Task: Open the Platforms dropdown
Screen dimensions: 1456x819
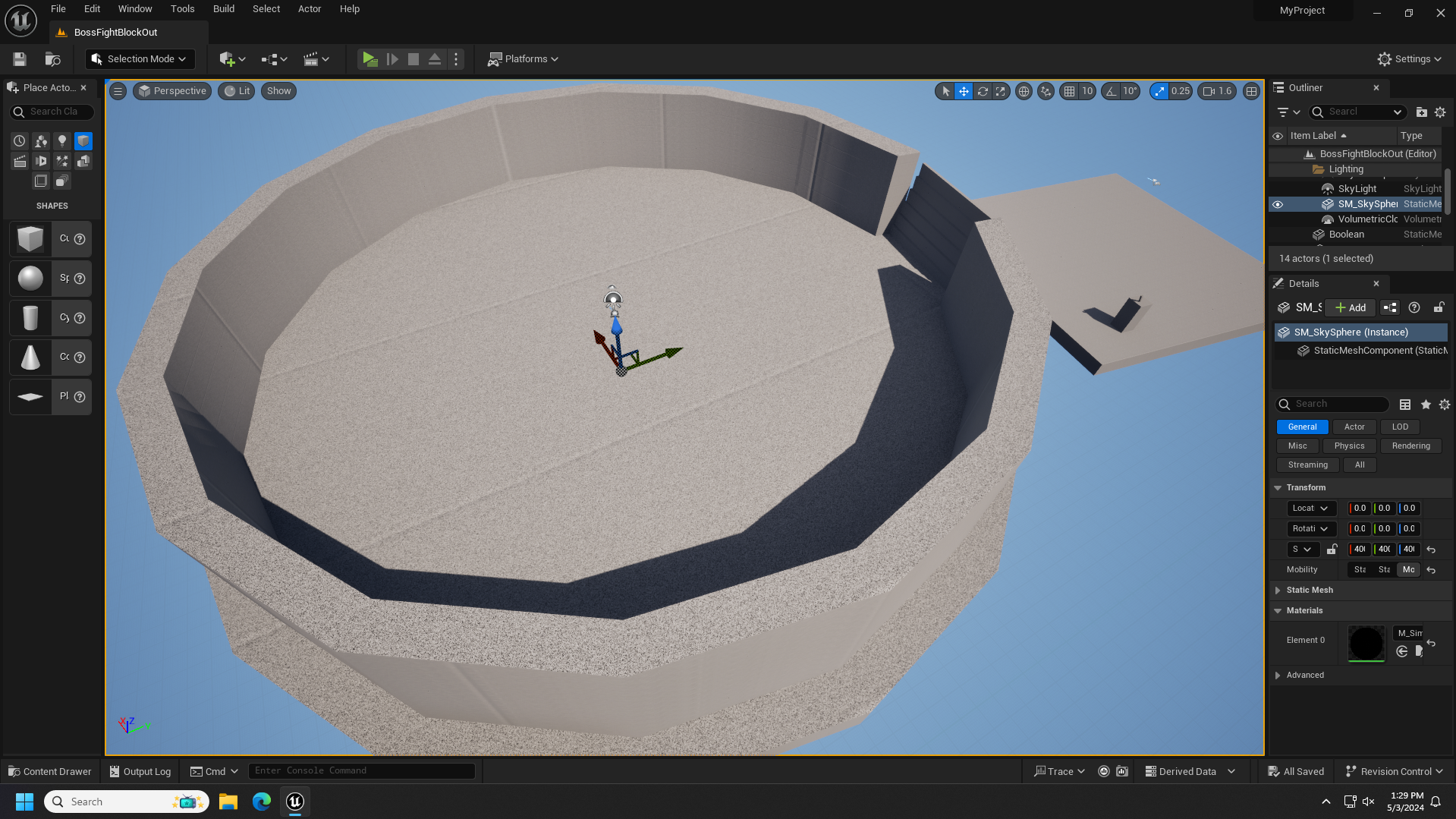Action: [x=523, y=59]
